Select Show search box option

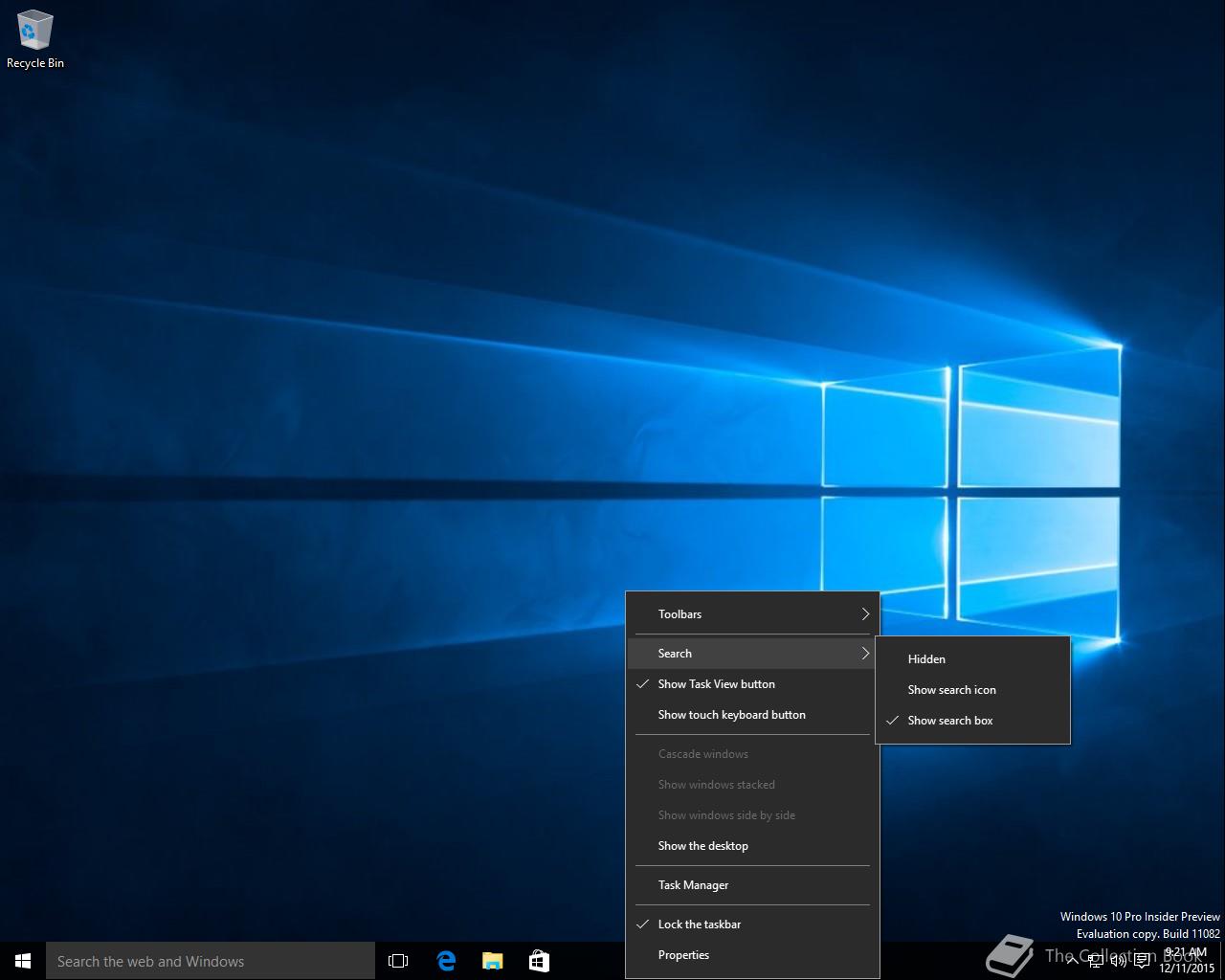pyautogui.click(x=973, y=721)
